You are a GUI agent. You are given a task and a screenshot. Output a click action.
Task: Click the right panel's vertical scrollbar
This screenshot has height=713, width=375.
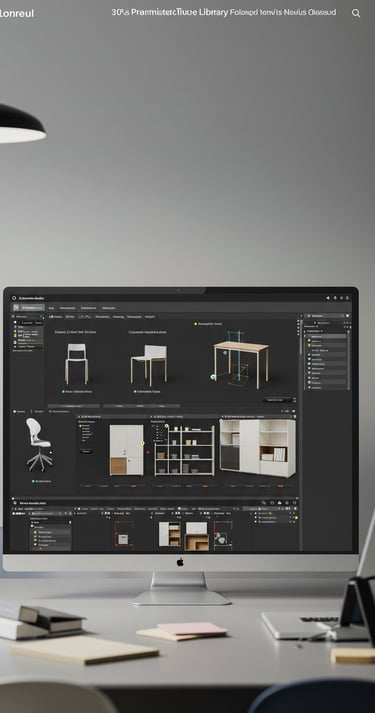[x=349, y=359]
